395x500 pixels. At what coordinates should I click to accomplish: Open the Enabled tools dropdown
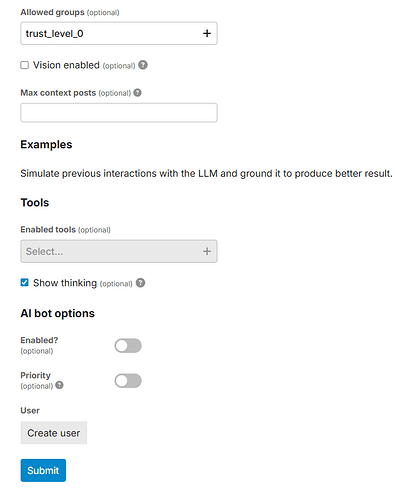[x=119, y=251]
